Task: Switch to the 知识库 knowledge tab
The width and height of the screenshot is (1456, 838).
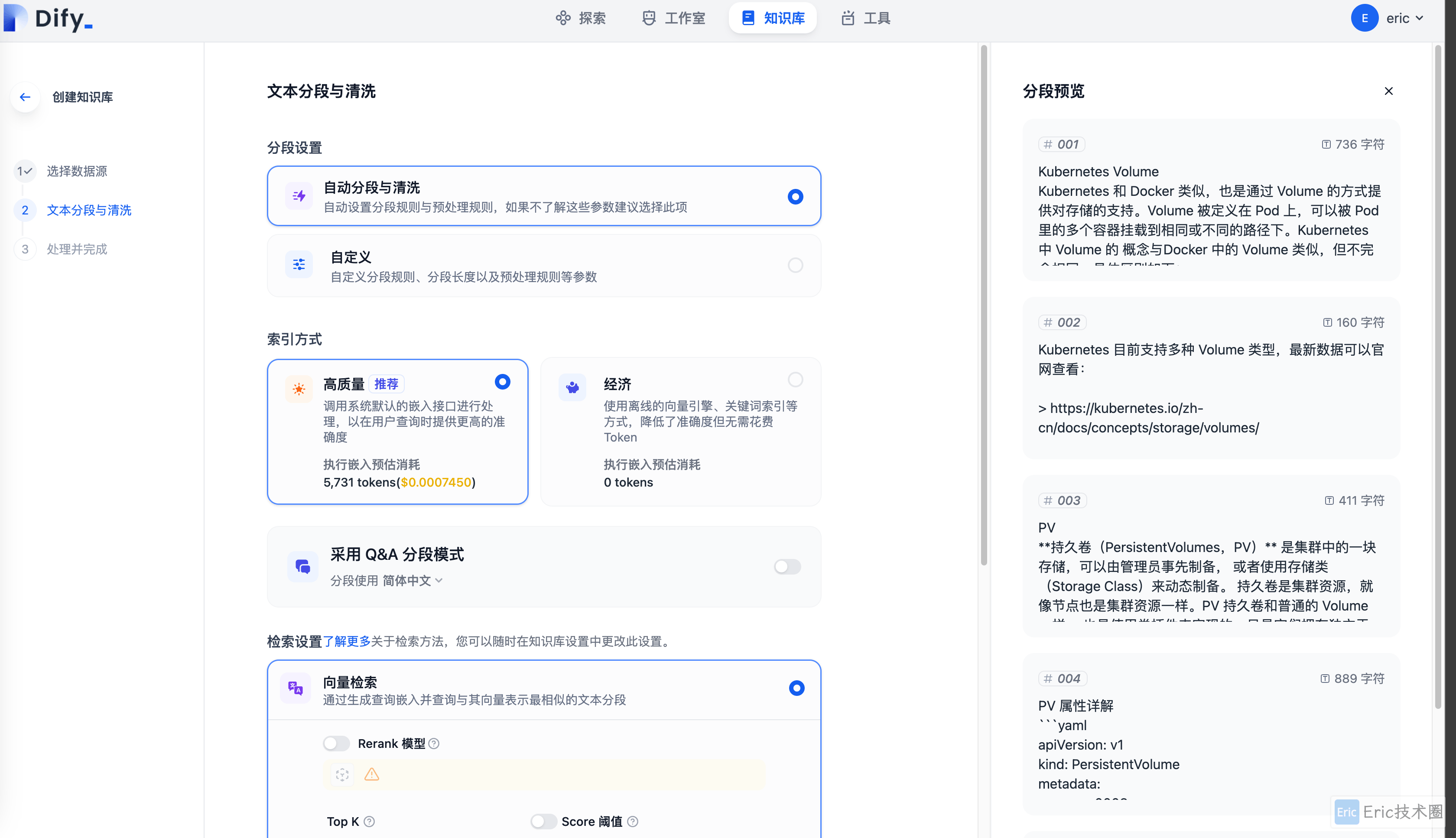Action: [x=772, y=19]
